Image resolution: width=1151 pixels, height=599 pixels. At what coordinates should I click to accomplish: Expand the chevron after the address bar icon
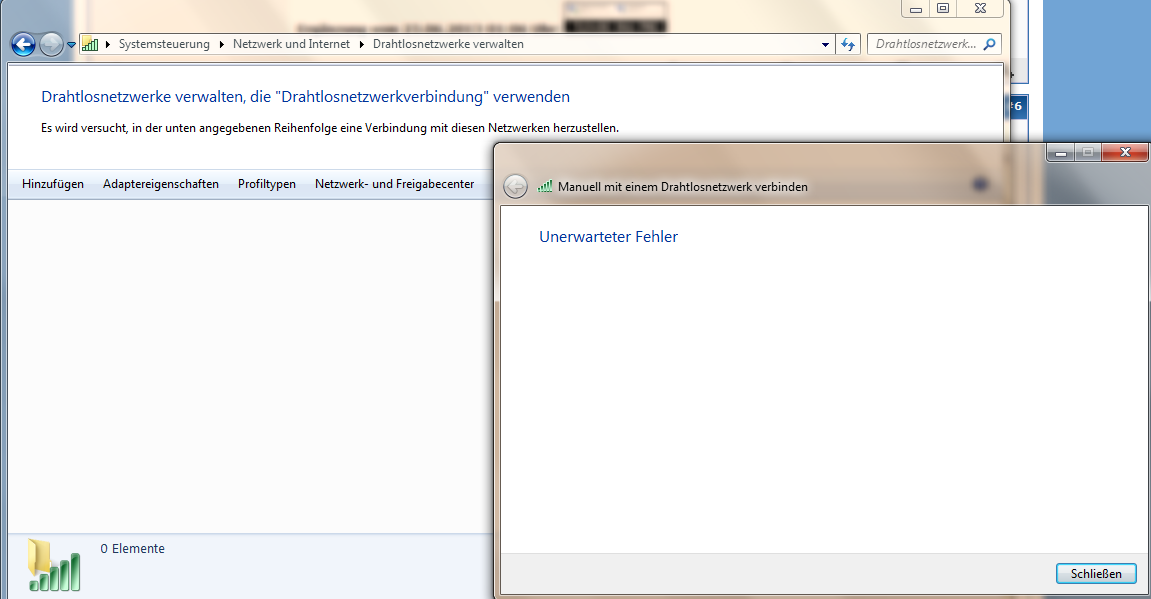click(x=108, y=44)
